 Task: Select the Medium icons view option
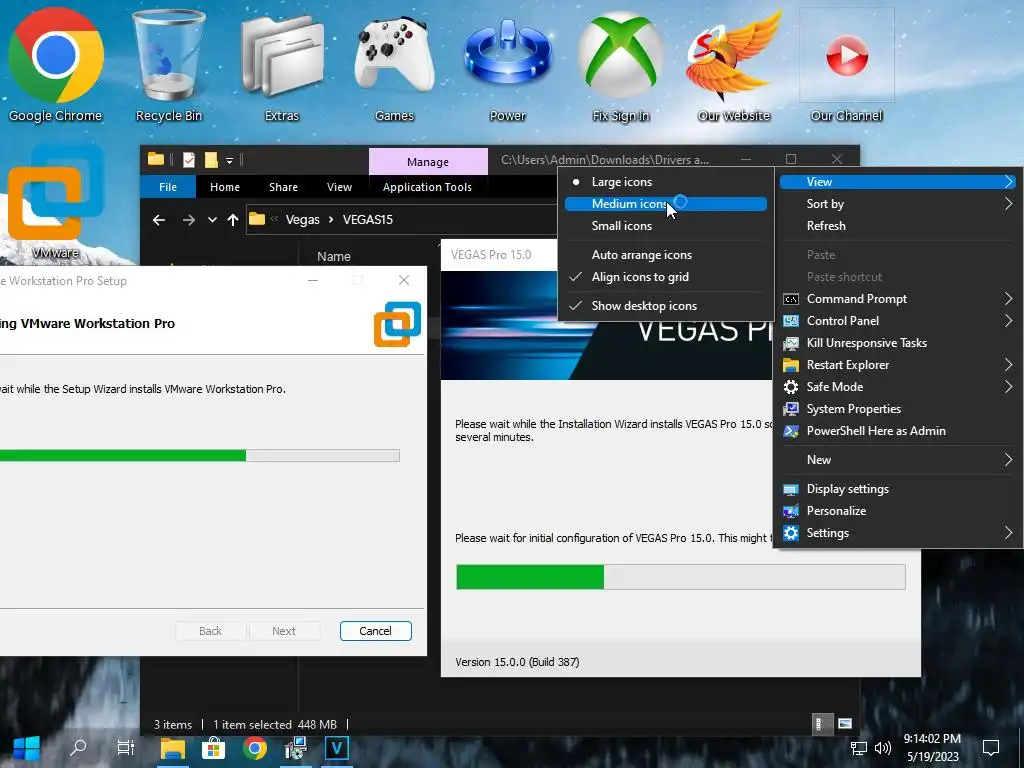pos(666,204)
